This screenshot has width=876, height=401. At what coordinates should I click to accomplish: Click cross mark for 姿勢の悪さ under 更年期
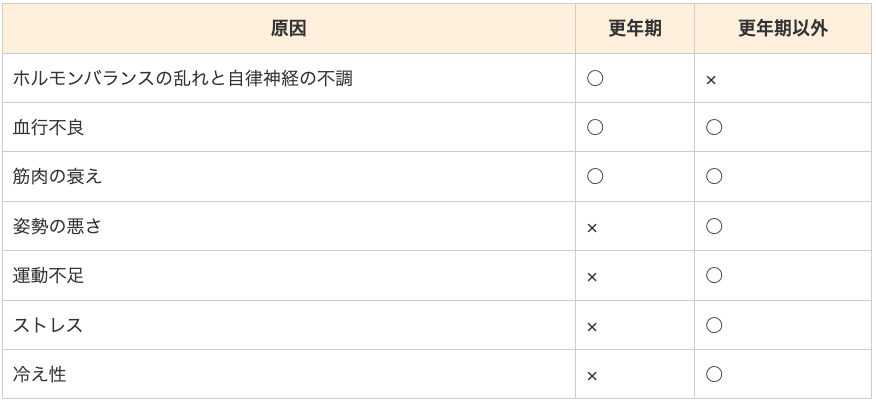click(x=592, y=228)
